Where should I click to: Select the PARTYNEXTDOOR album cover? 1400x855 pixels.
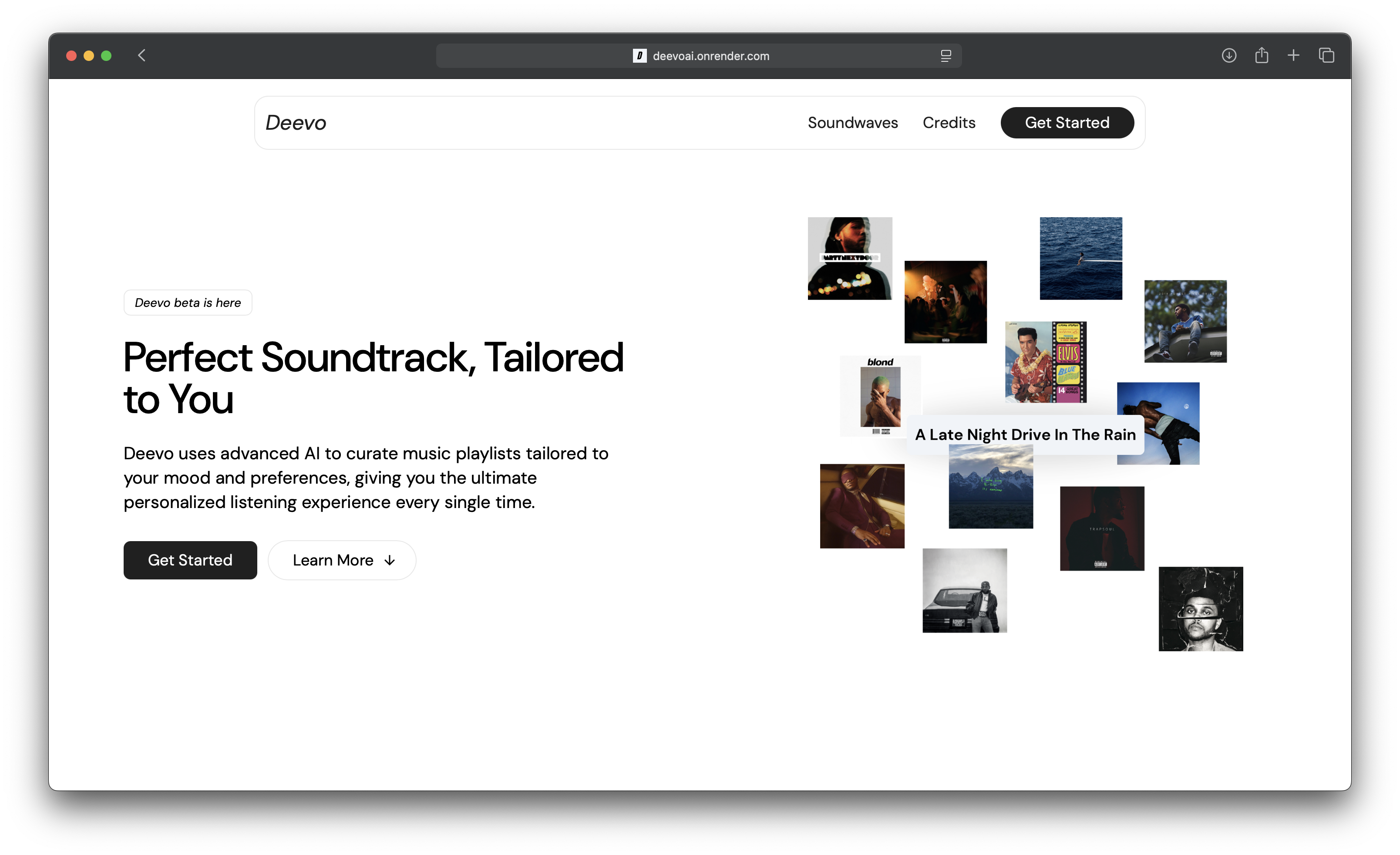tap(850, 259)
